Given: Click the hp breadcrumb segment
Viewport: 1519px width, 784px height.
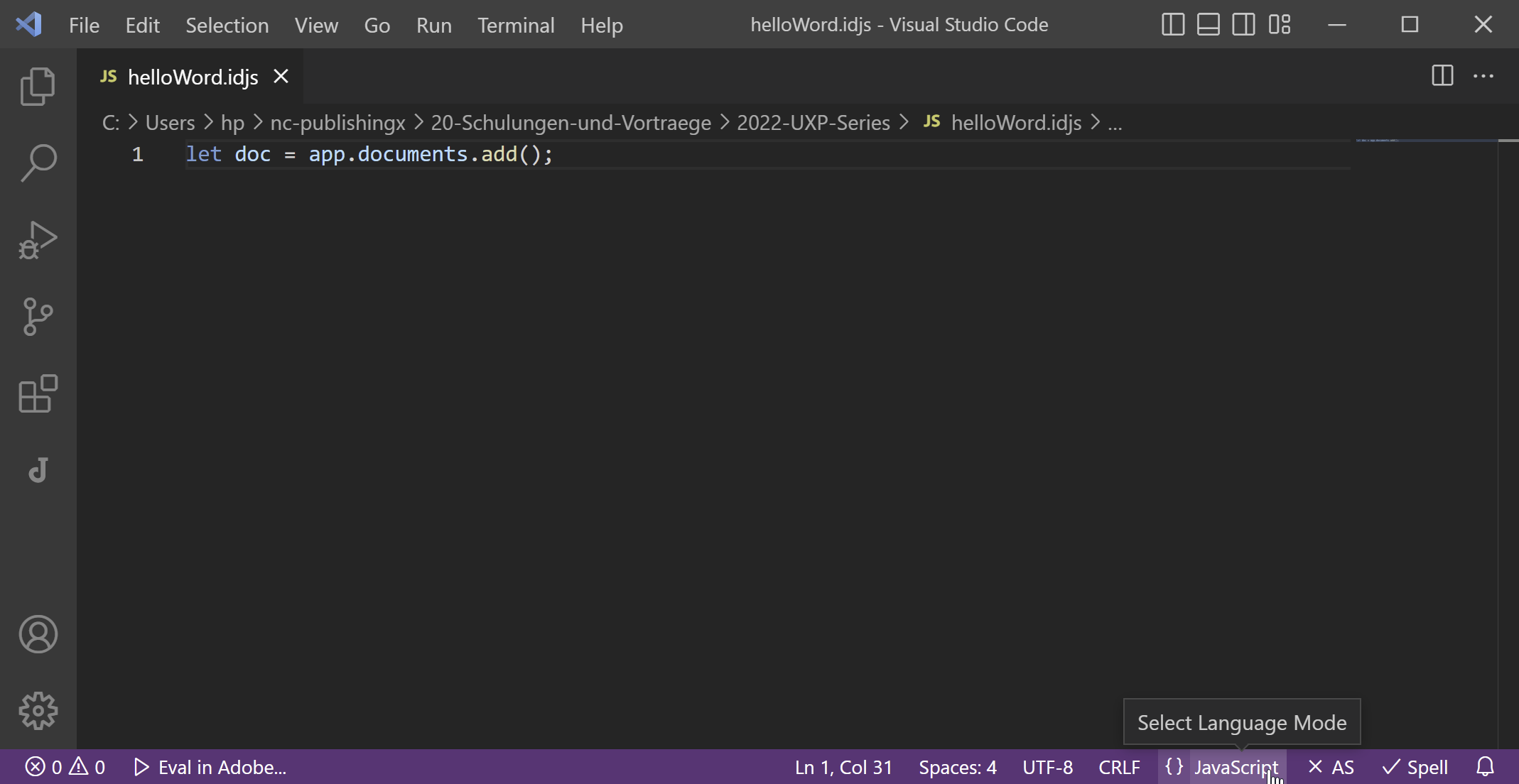Looking at the screenshot, I should 232,123.
